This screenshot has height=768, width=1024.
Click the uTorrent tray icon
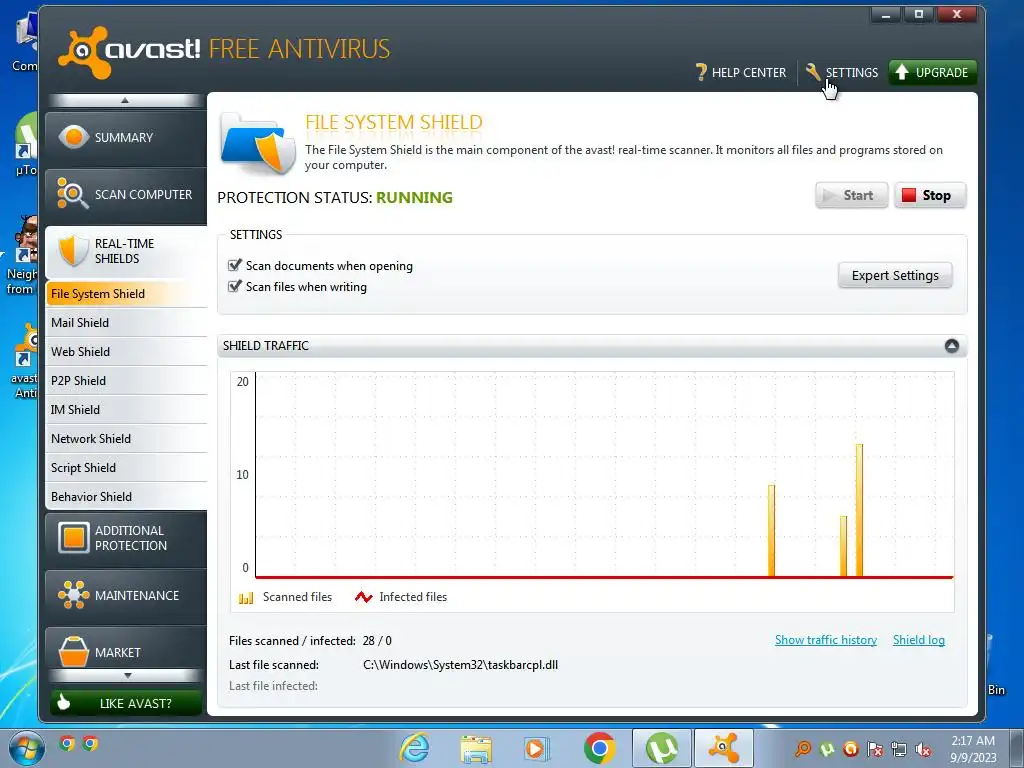827,750
